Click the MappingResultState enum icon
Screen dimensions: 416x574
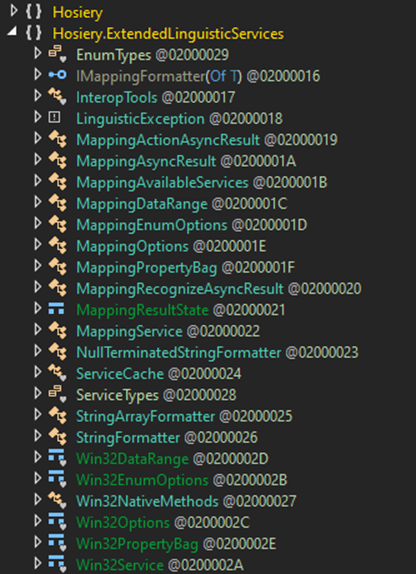click(x=56, y=309)
